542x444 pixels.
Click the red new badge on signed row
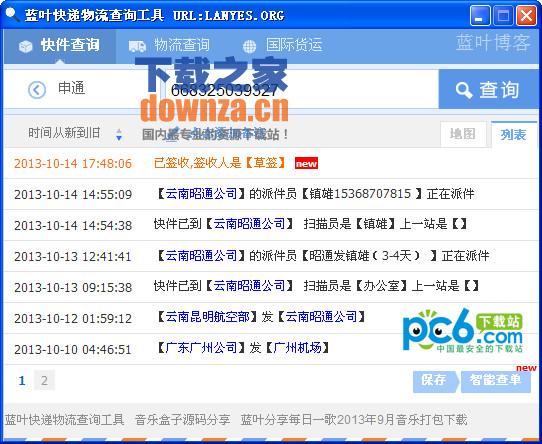[x=306, y=164]
